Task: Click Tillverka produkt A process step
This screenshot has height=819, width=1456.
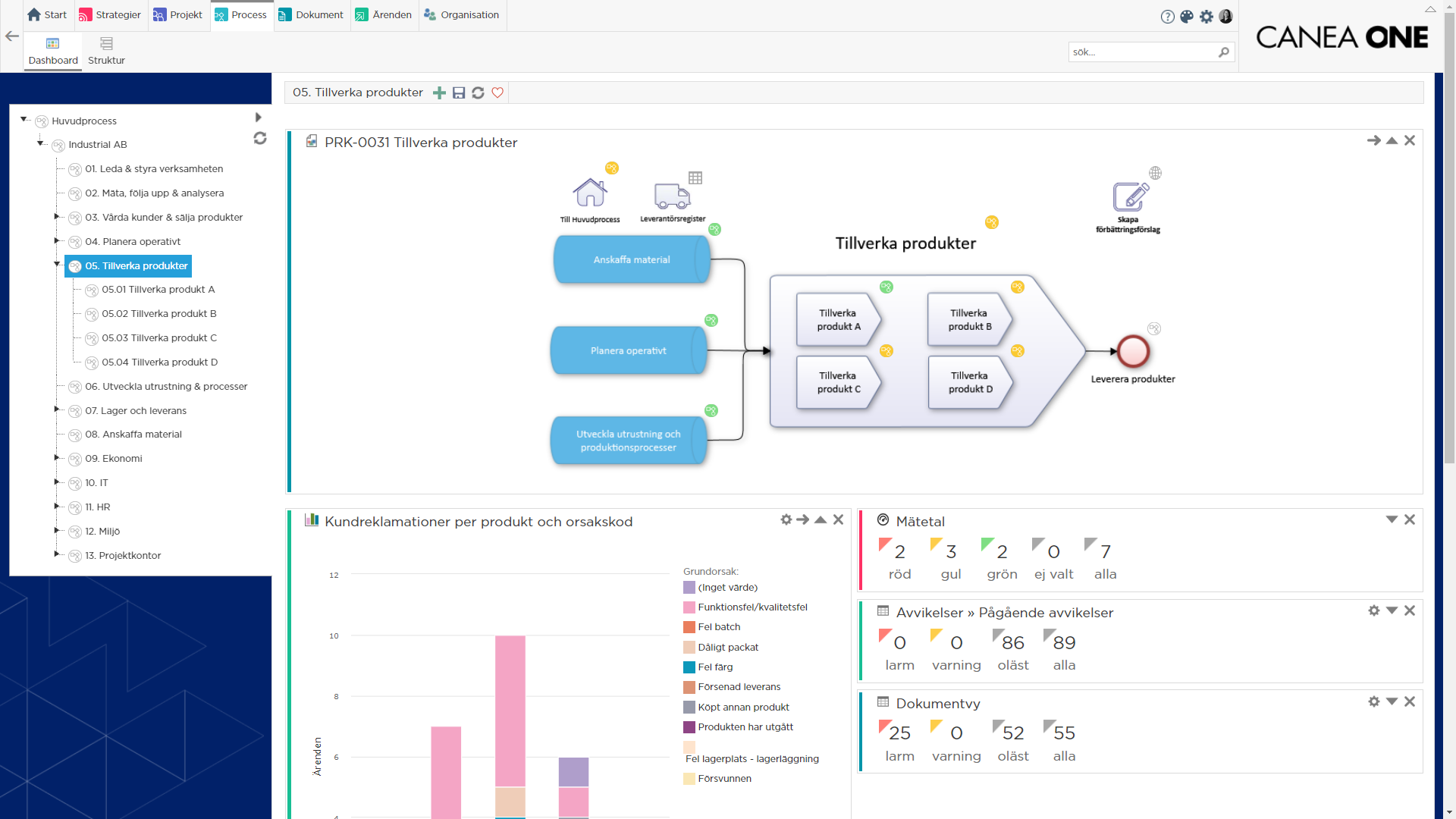Action: click(838, 320)
